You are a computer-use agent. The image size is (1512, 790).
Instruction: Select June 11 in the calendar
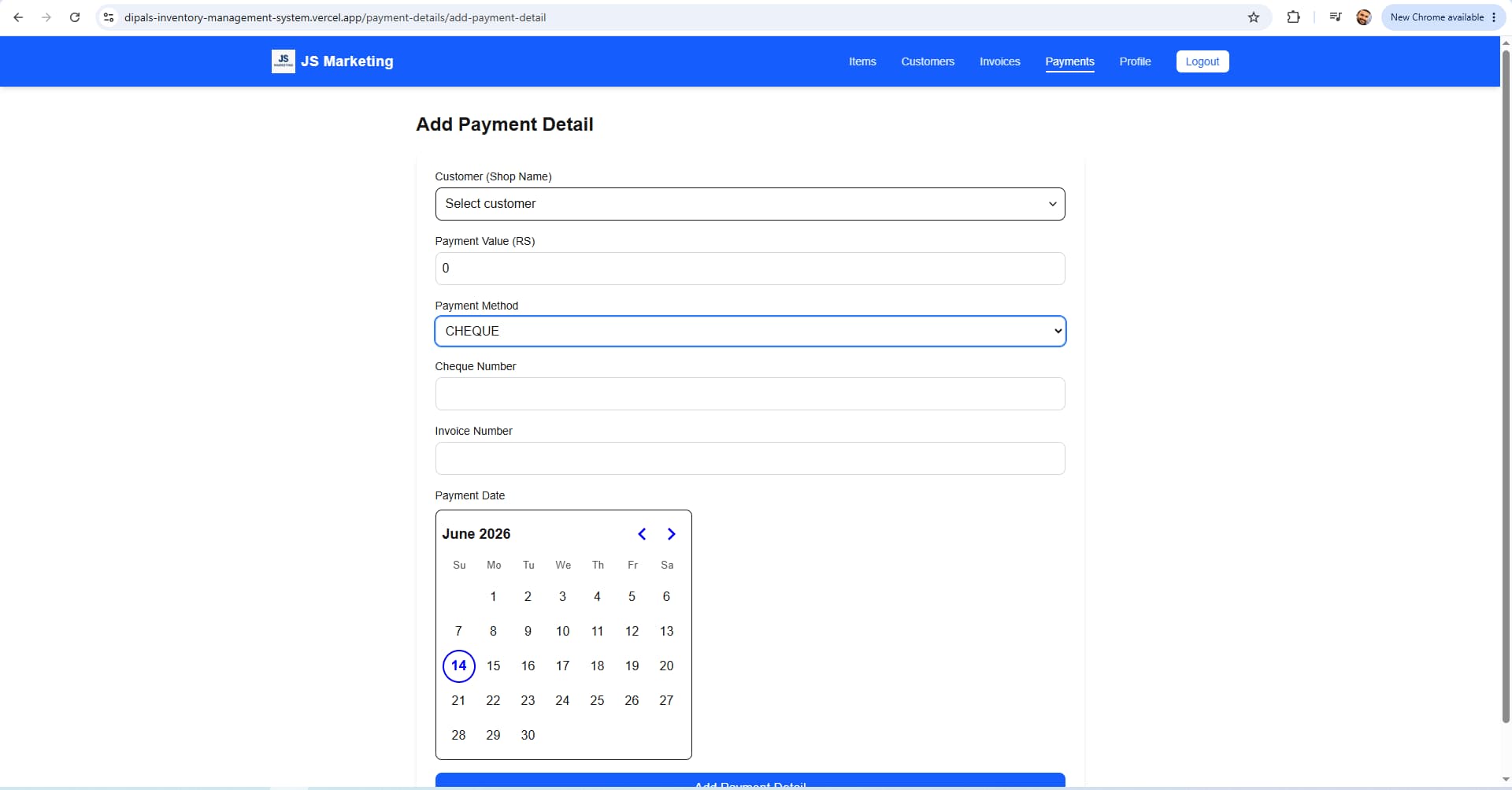(597, 632)
